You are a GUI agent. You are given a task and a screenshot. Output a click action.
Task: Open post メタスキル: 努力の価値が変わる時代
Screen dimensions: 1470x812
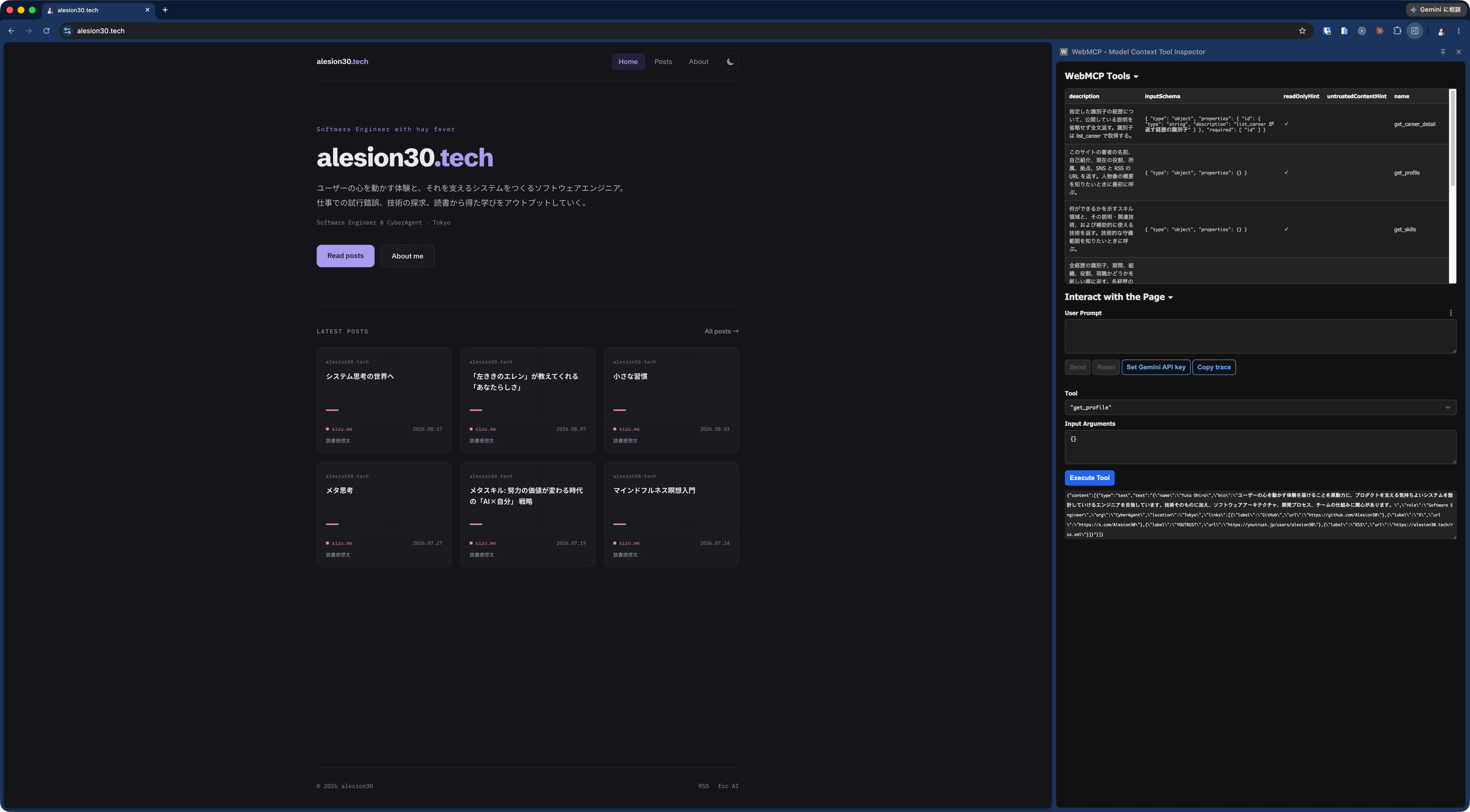point(527,514)
